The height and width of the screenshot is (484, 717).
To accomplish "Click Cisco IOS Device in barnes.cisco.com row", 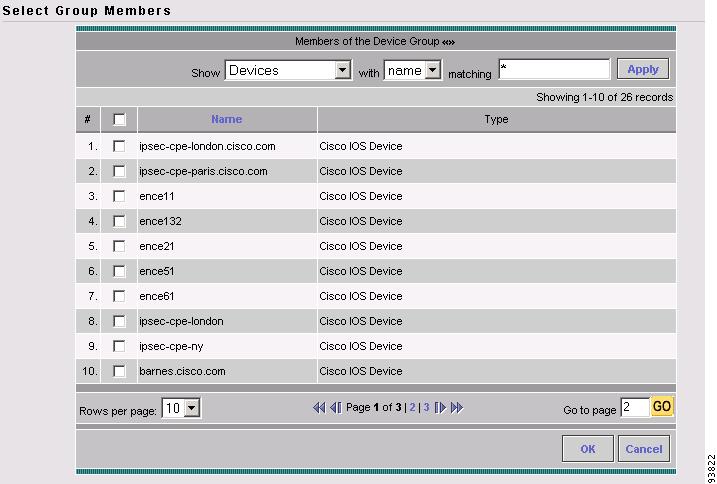I will coord(361,371).
